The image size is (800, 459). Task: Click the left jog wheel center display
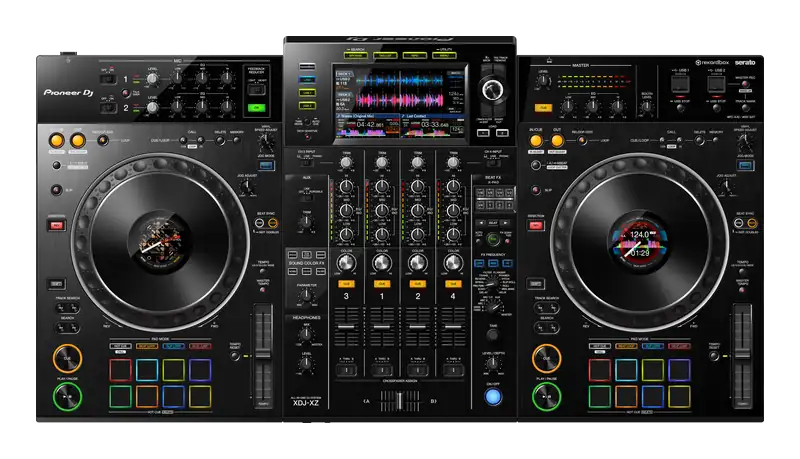tap(160, 242)
